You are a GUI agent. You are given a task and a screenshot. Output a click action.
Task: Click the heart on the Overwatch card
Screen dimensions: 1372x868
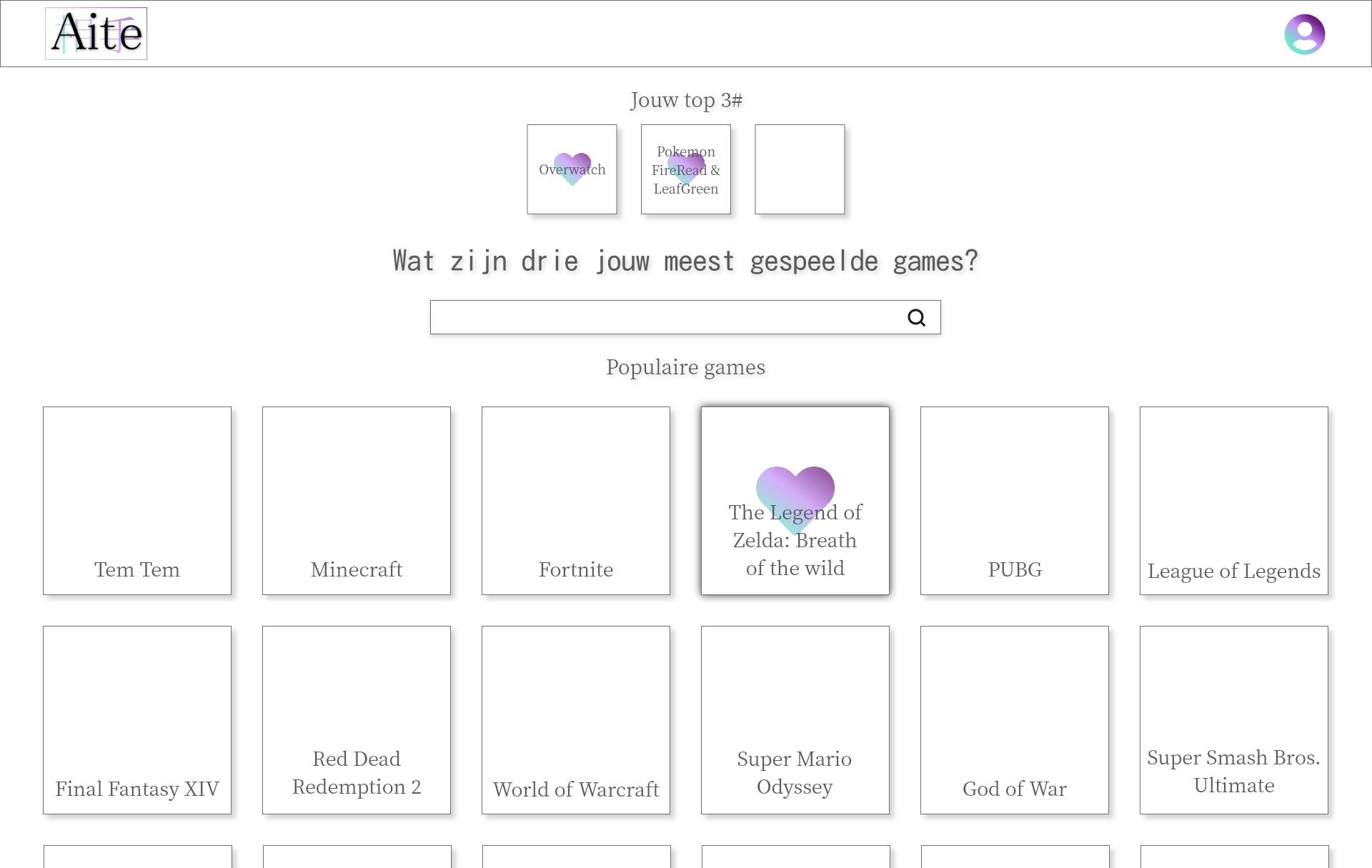point(572,169)
